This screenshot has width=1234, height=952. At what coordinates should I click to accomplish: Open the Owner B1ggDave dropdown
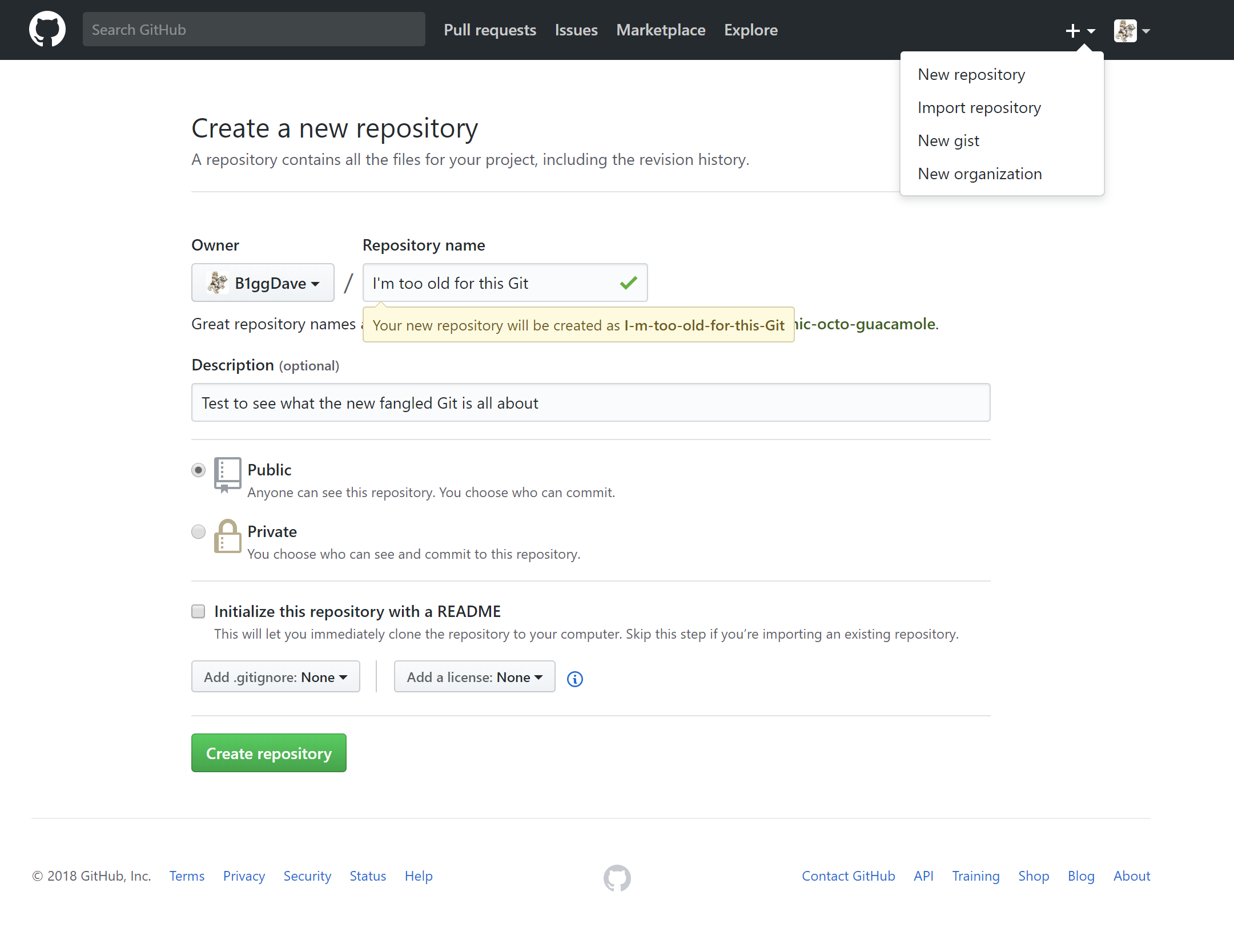(263, 283)
